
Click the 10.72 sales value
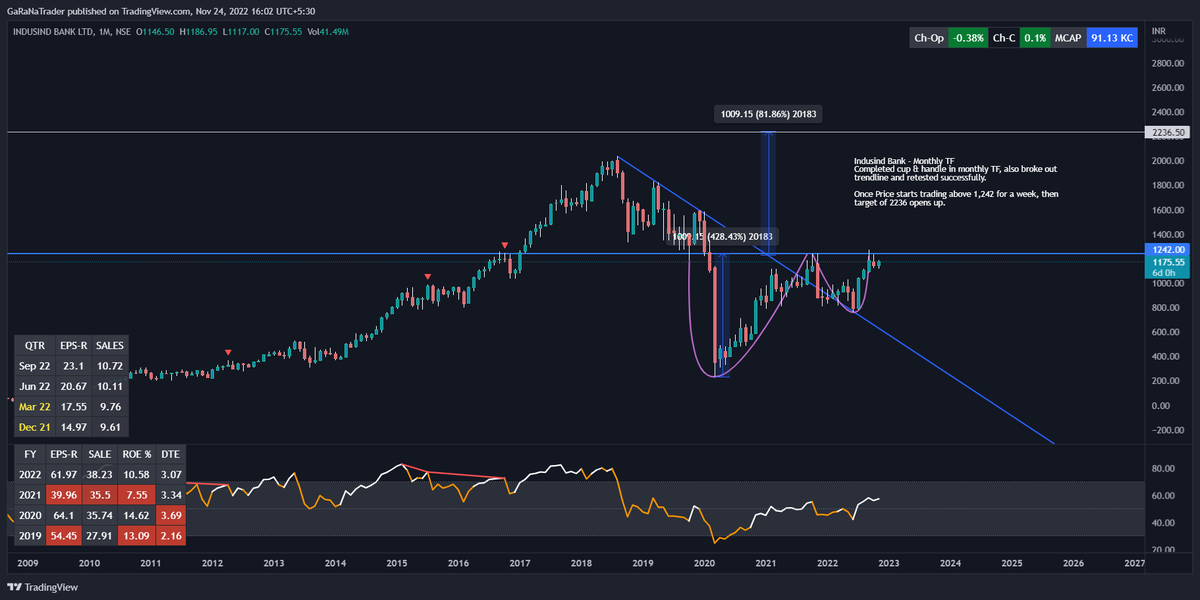click(x=110, y=366)
